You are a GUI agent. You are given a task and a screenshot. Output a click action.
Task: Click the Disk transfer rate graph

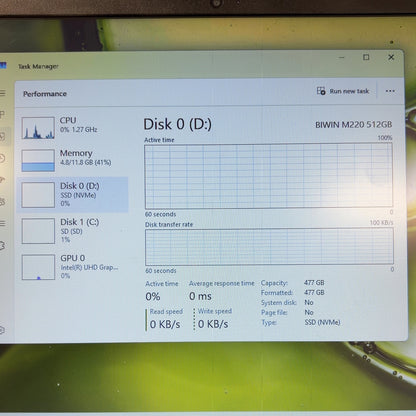269,246
